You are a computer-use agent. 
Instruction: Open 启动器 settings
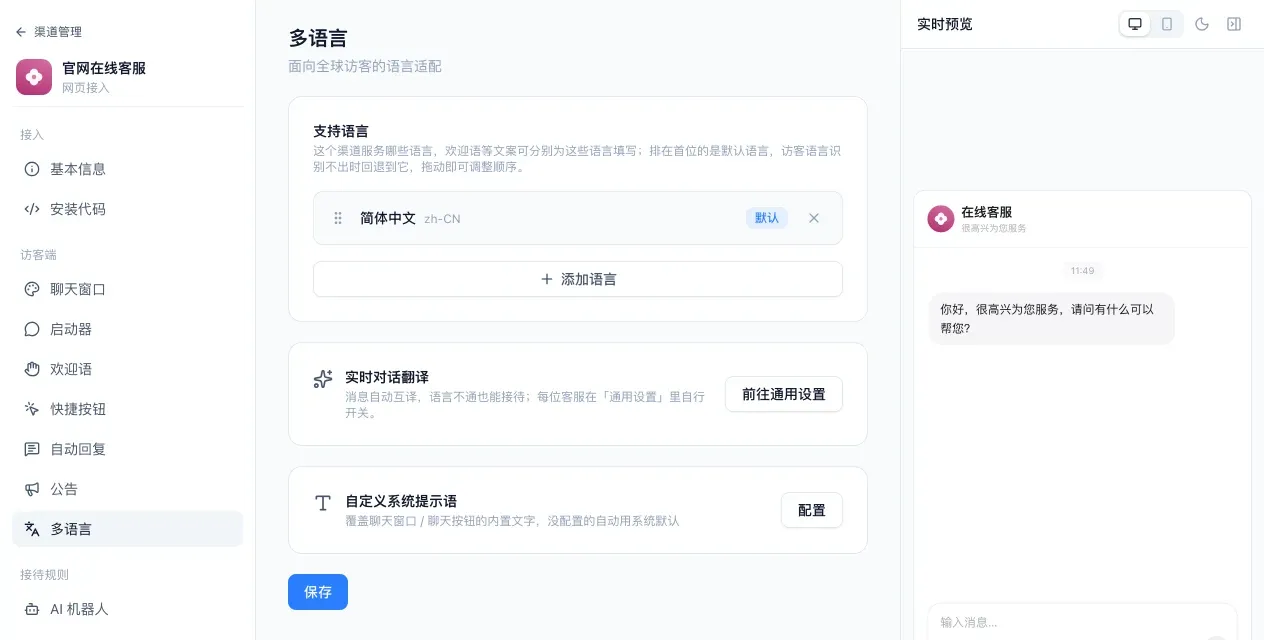click(127, 329)
